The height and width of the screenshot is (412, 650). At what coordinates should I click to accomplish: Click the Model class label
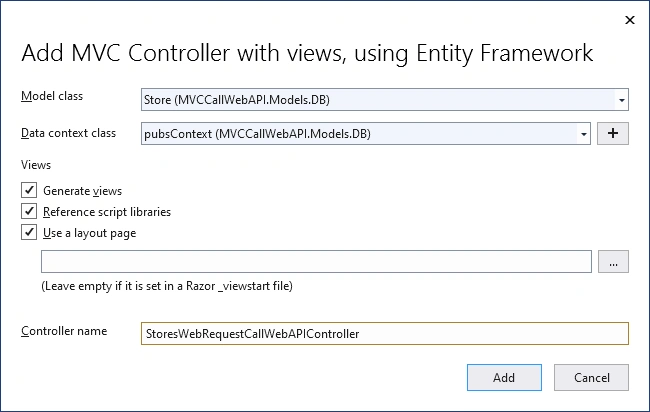[x=52, y=96]
